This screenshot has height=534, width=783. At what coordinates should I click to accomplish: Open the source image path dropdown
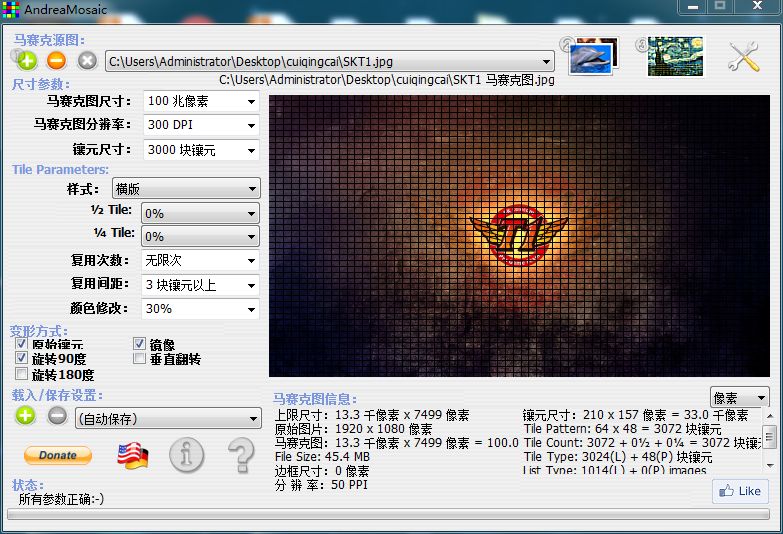[330, 61]
